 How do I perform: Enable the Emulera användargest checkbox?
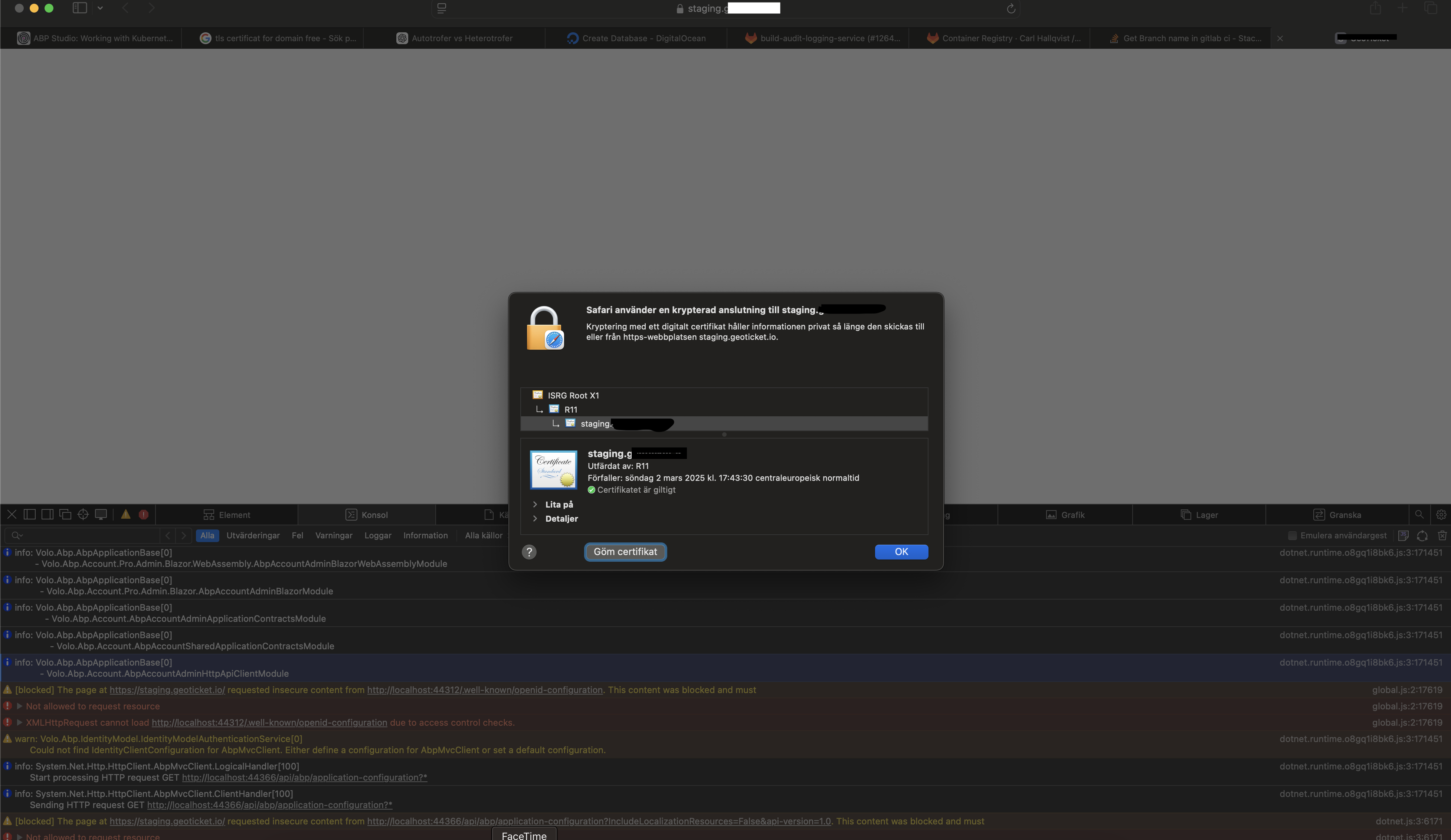click(1292, 535)
